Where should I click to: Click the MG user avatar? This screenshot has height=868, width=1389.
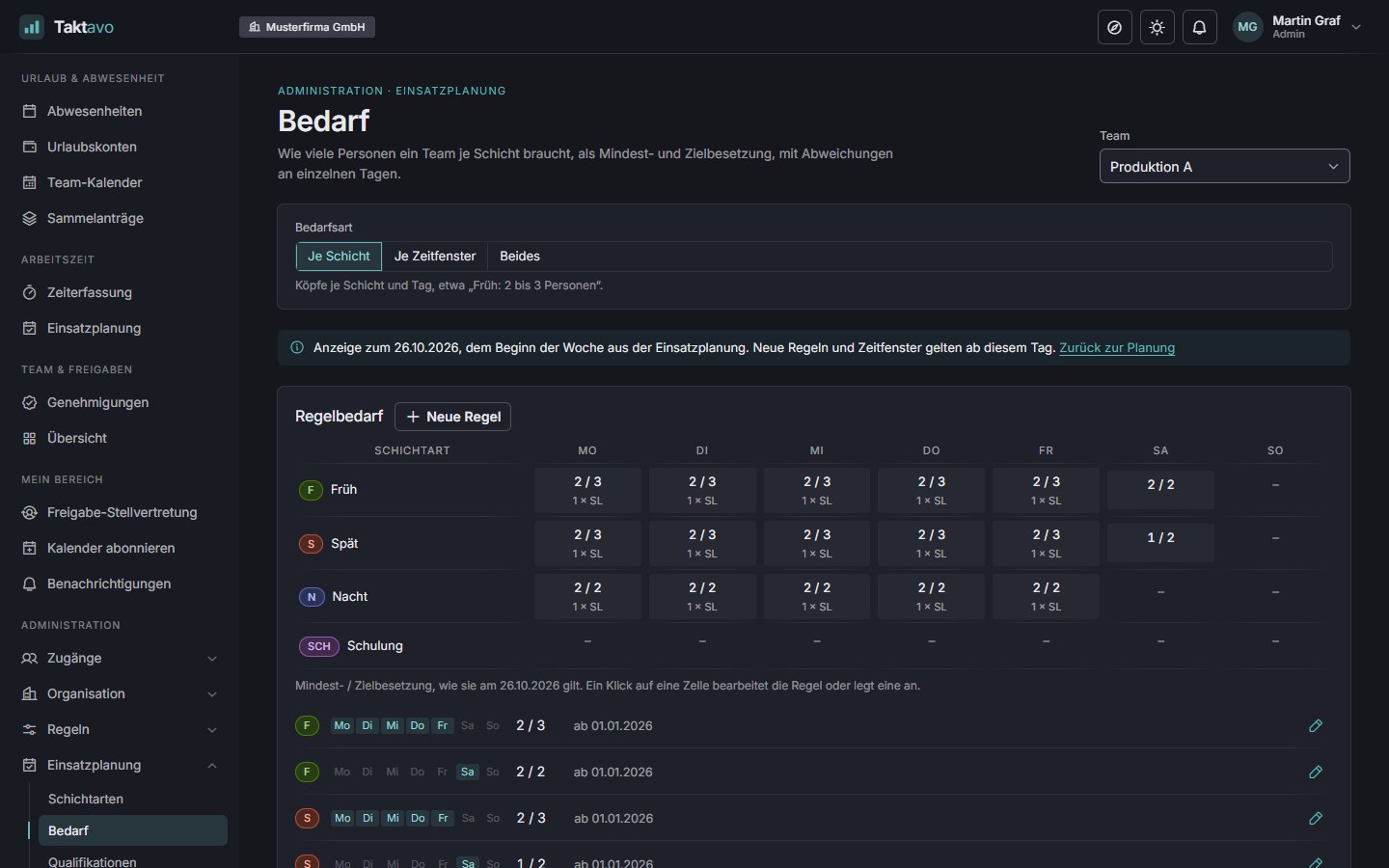(x=1248, y=27)
